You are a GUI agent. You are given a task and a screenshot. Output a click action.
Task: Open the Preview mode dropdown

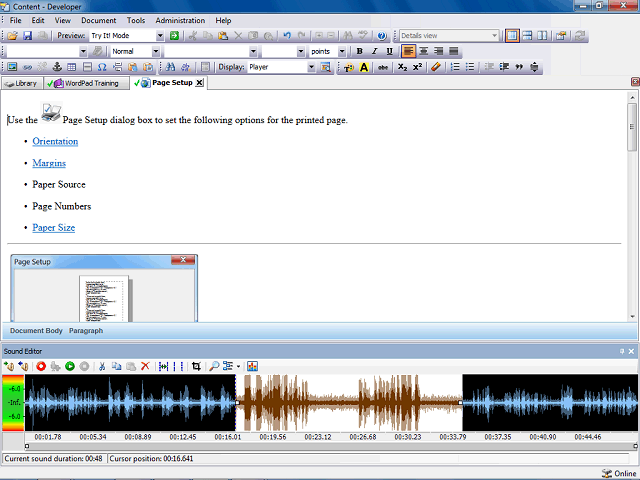(160, 36)
